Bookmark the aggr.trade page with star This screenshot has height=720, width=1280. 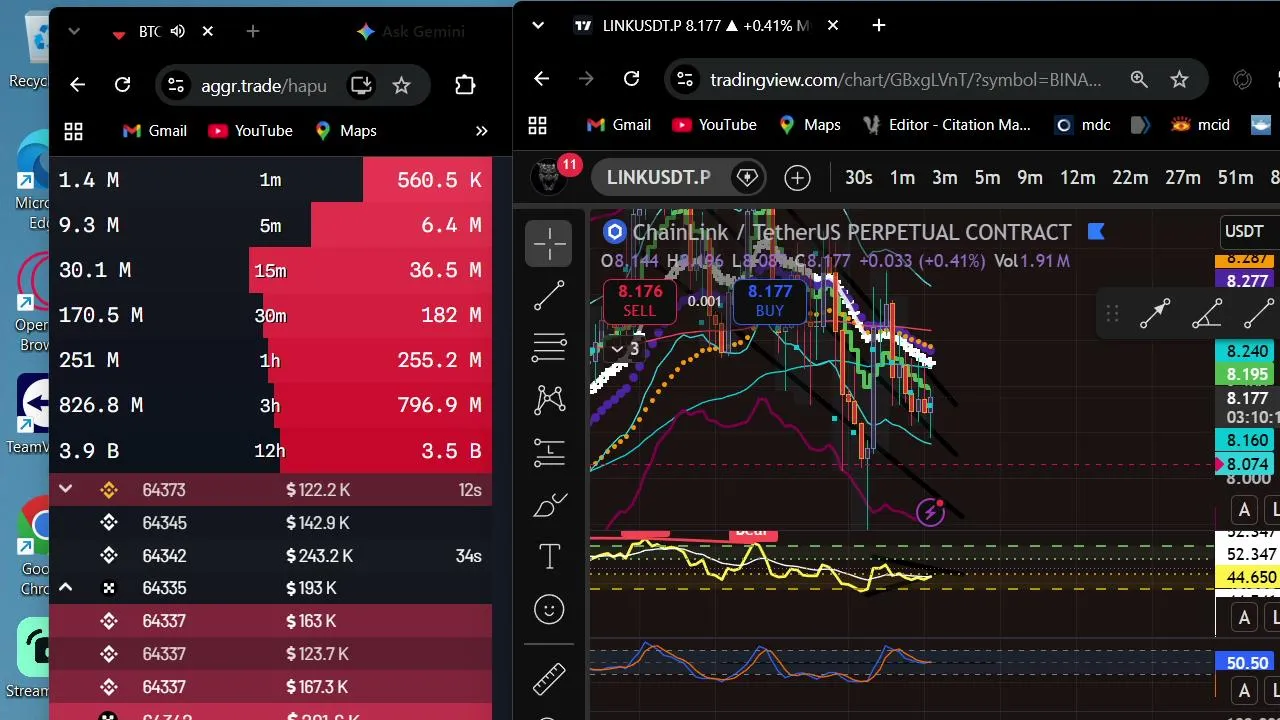(401, 85)
